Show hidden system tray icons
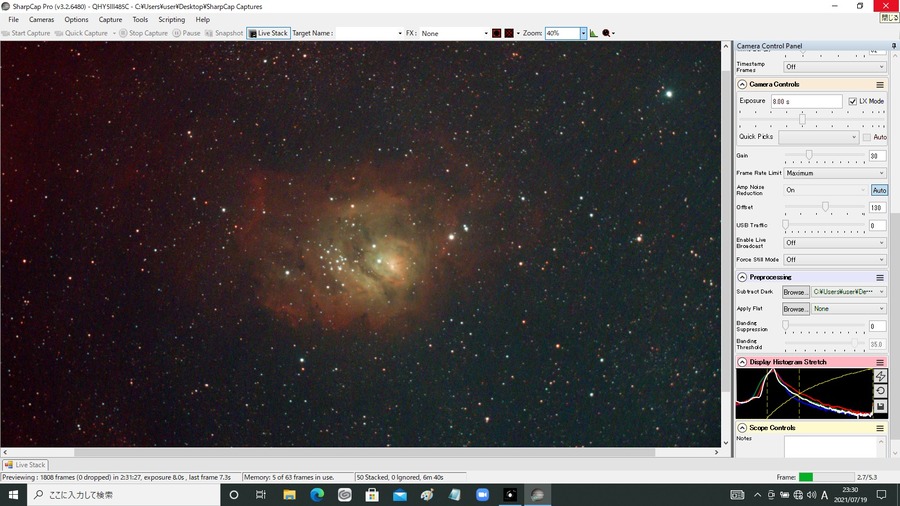 (757, 495)
